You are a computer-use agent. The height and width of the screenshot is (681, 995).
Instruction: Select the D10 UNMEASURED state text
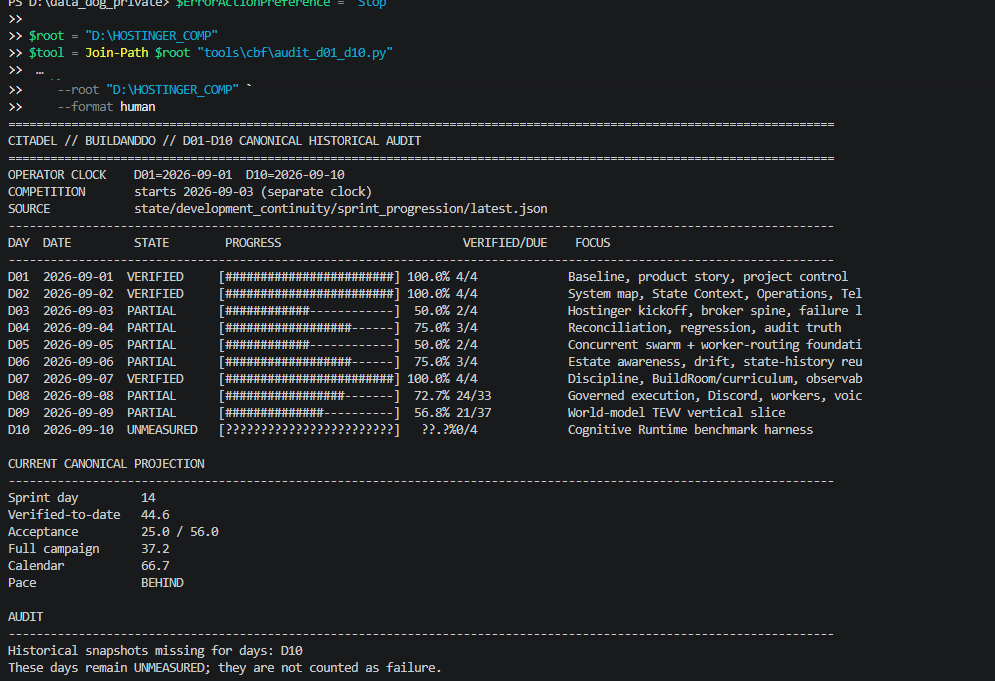(162, 430)
